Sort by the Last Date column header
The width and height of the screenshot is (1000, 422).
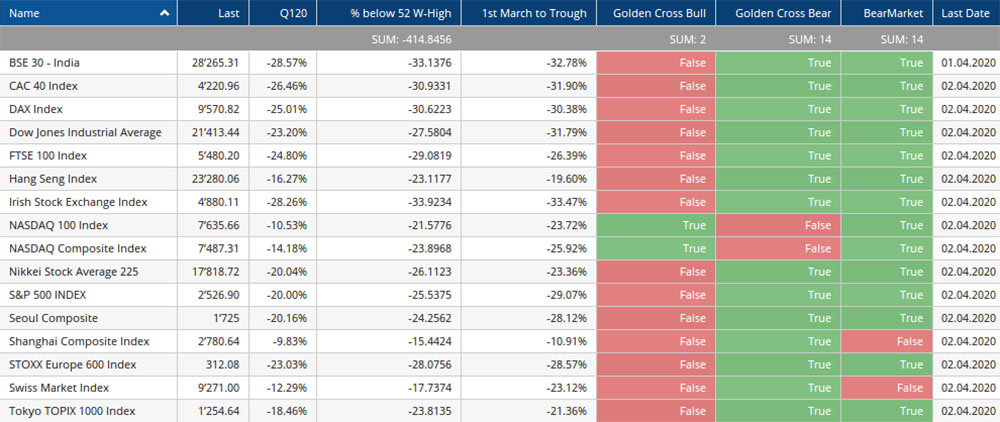967,13
